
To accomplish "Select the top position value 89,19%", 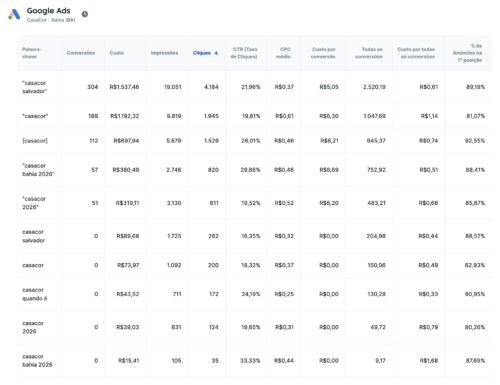I will coord(476,87).
